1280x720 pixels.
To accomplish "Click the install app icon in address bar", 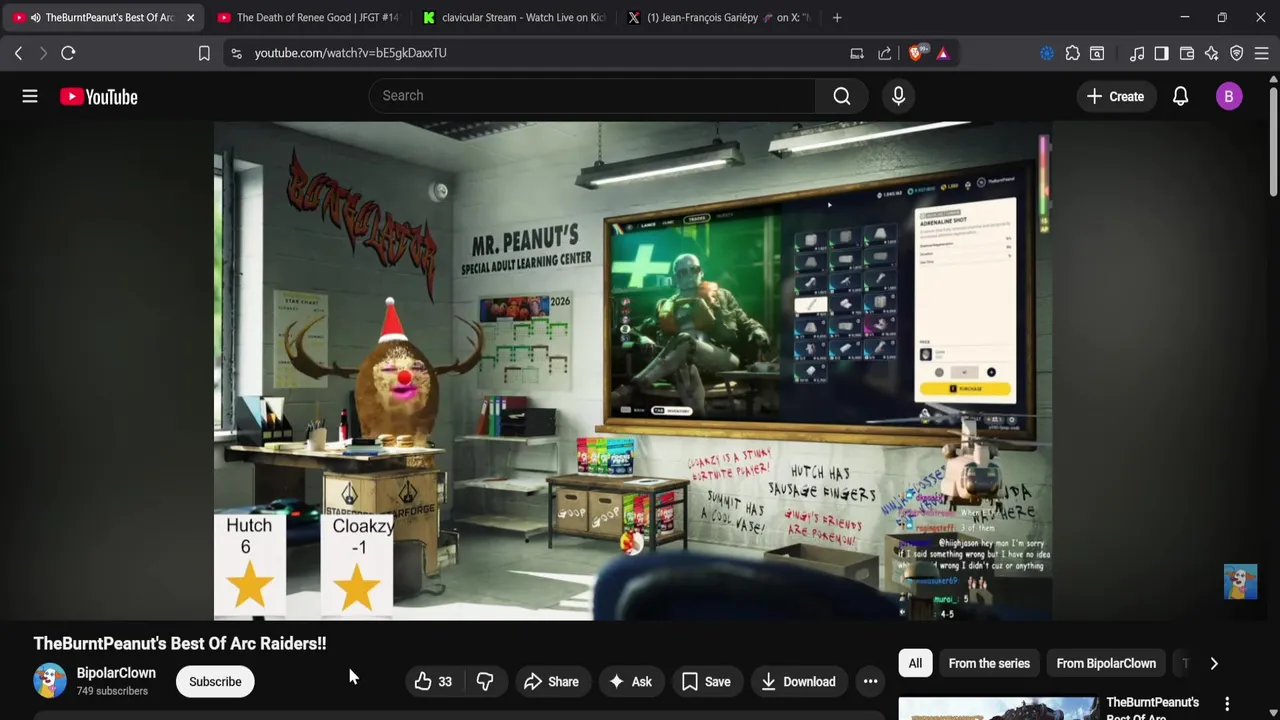I will pyautogui.click(x=857, y=53).
